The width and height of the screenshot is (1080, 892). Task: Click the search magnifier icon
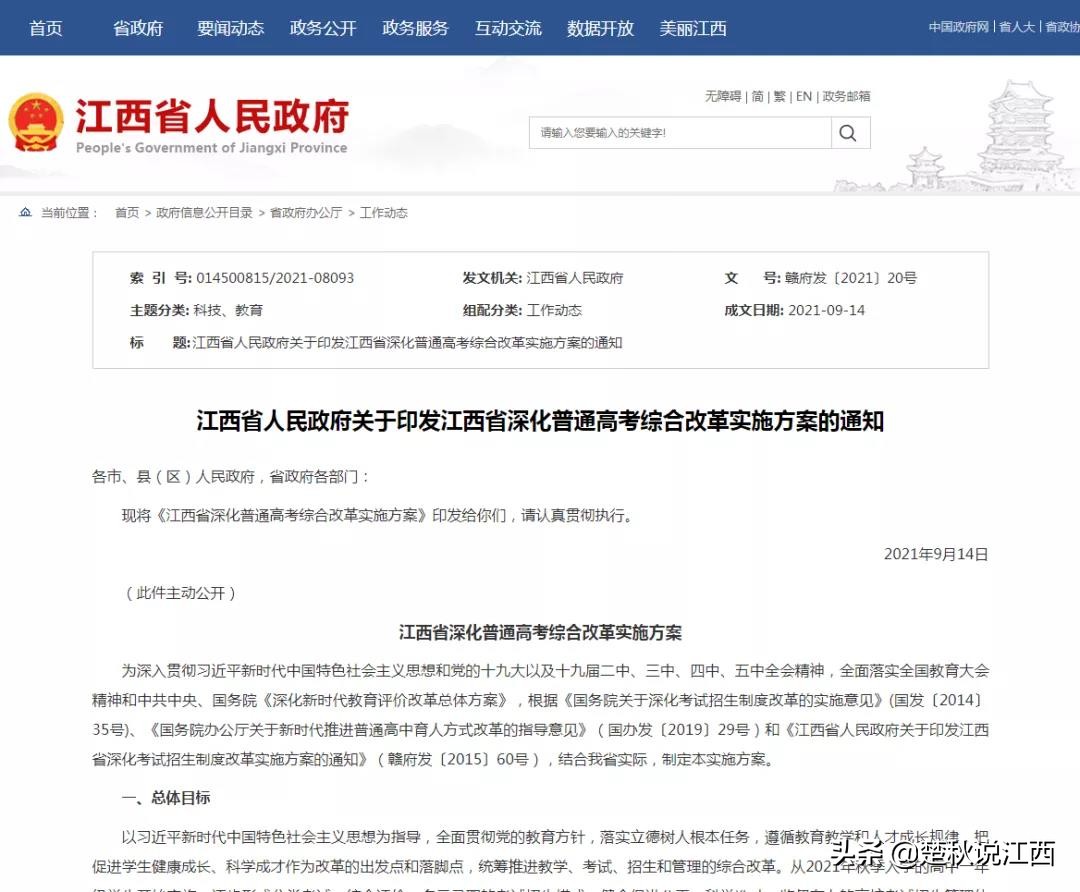coord(848,132)
